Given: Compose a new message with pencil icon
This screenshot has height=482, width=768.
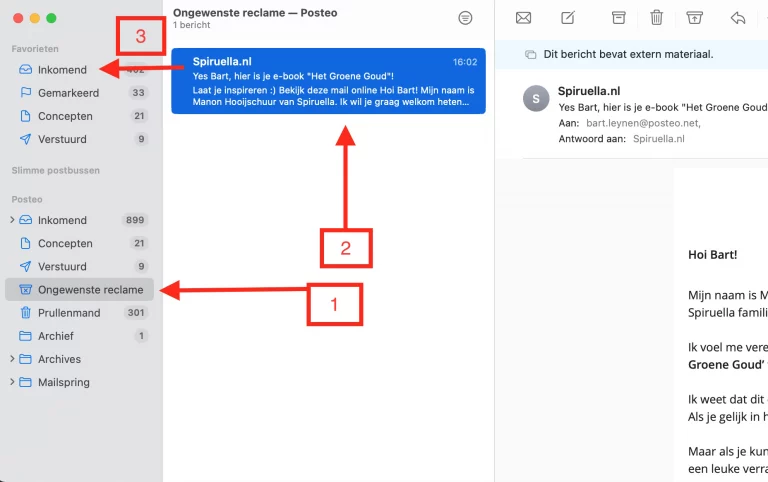Looking at the screenshot, I should coord(568,18).
